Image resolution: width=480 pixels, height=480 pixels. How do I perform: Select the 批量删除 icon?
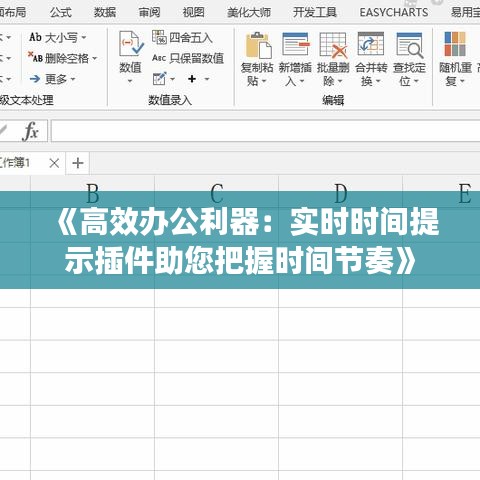pyautogui.click(x=333, y=45)
